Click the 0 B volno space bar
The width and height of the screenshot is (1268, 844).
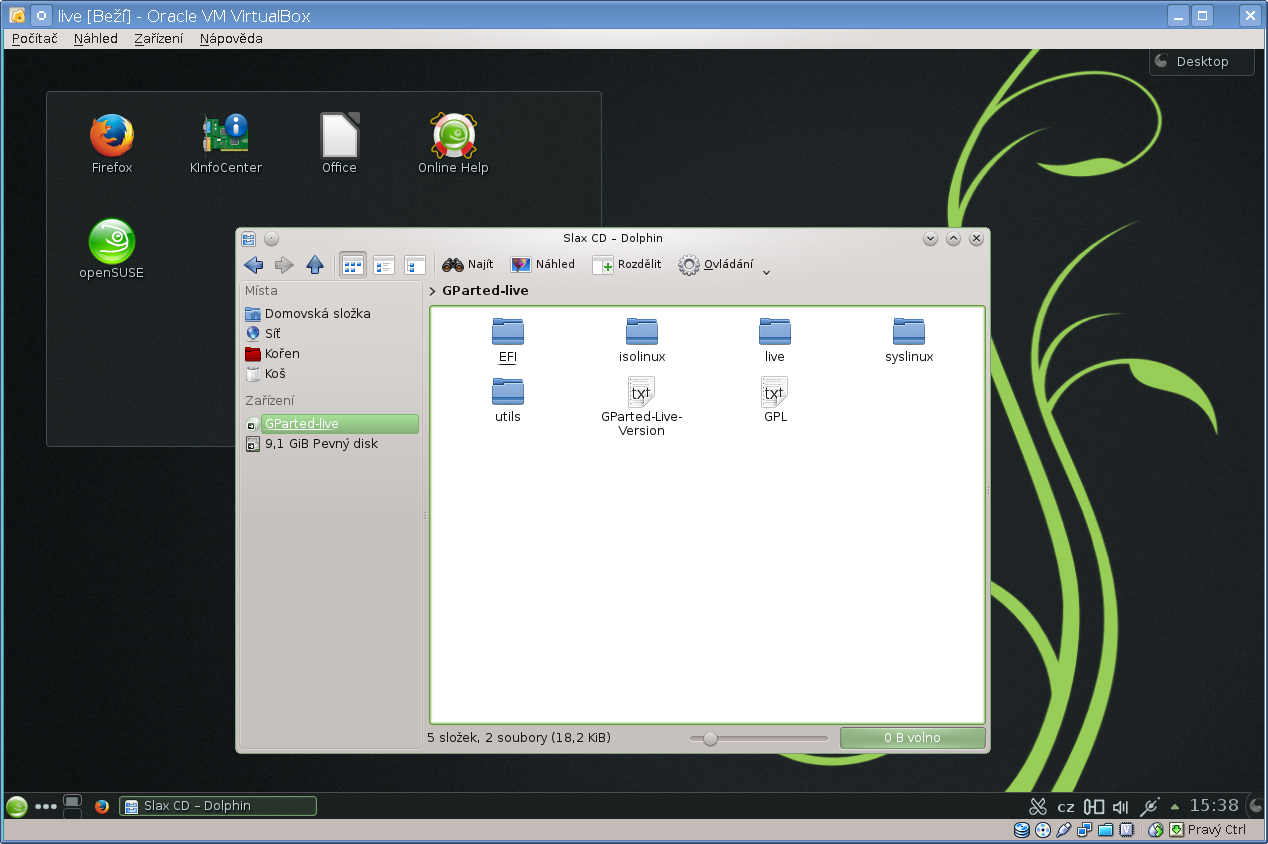click(913, 738)
